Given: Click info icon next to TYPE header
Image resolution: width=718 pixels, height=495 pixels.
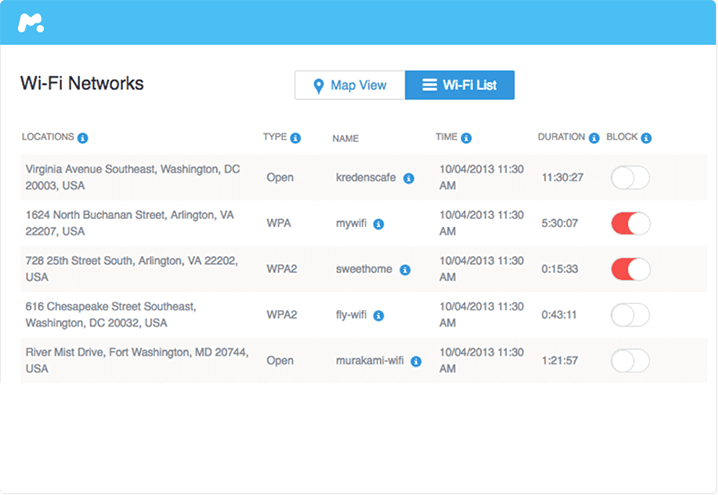Looking at the screenshot, I should point(295,138).
